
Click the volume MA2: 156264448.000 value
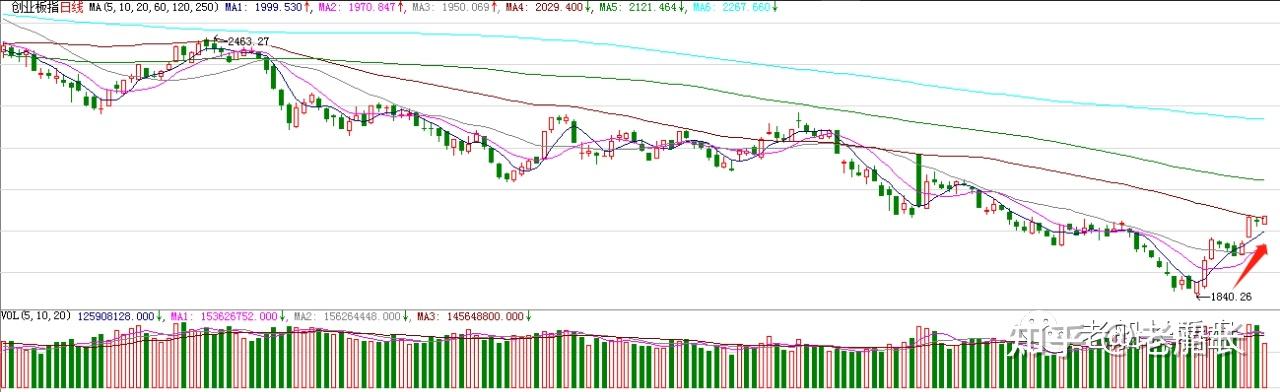348,316
